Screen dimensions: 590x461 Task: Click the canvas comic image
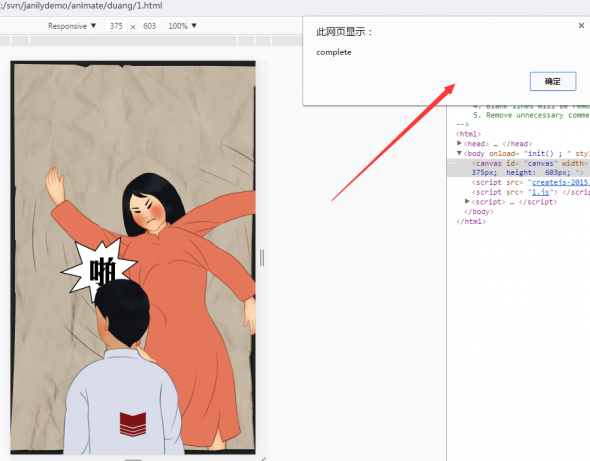pos(133,257)
